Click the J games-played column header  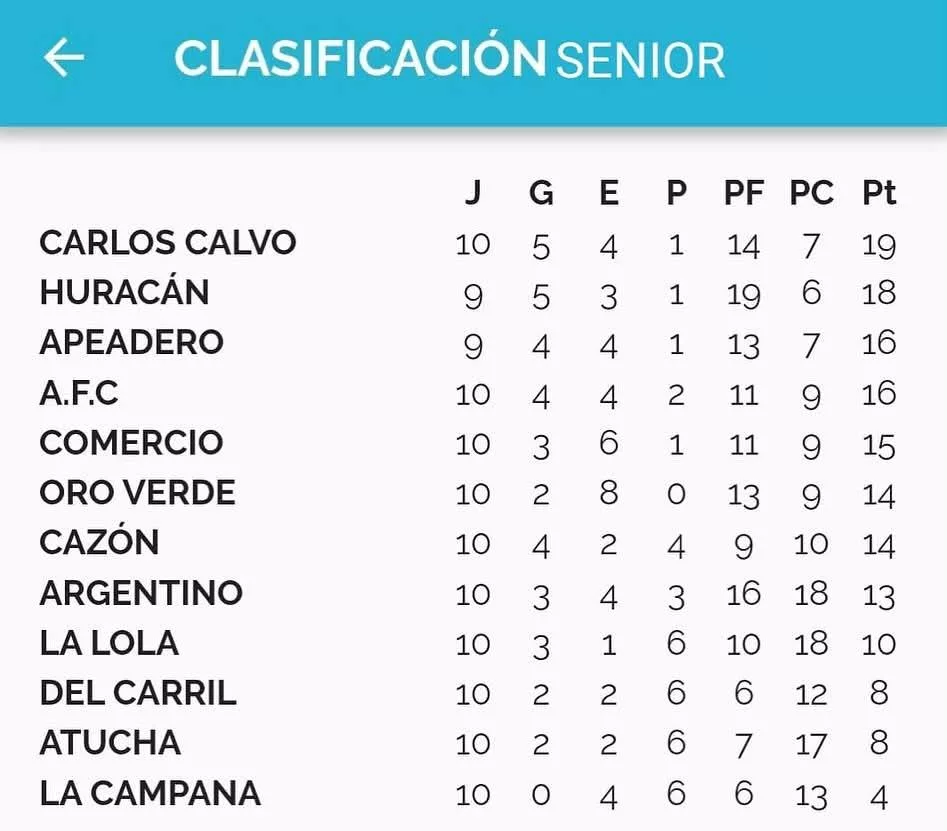click(x=473, y=193)
